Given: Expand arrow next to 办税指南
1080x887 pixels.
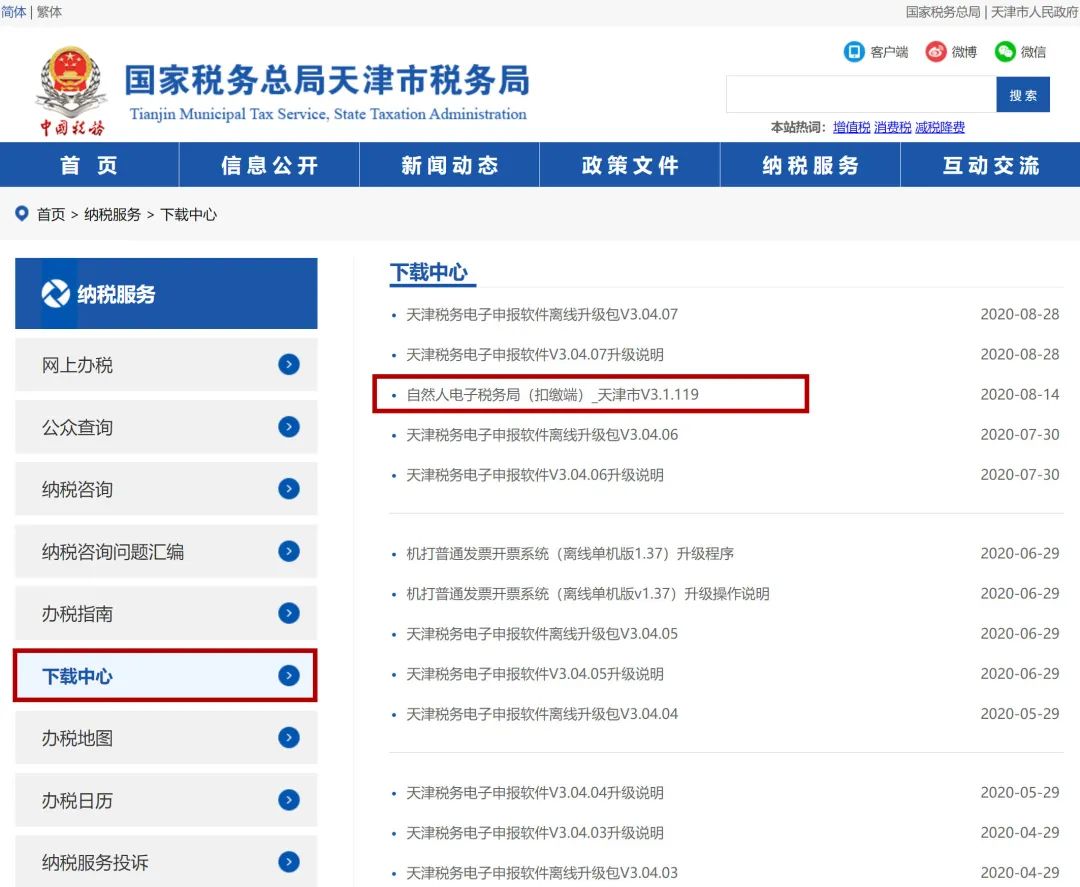Looking at the screenshot, I should pos(289,613).
